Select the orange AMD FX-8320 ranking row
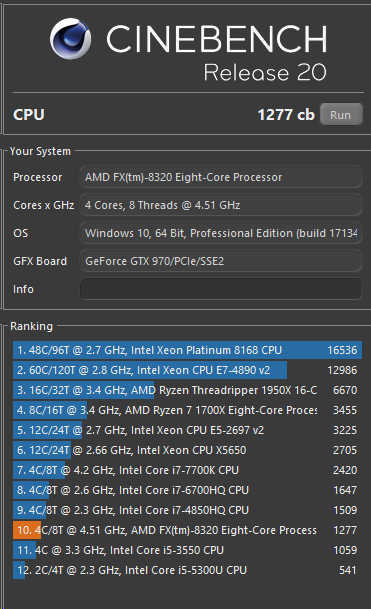The width and height of the screenshot is (371, 609). (x=187, y=530)
